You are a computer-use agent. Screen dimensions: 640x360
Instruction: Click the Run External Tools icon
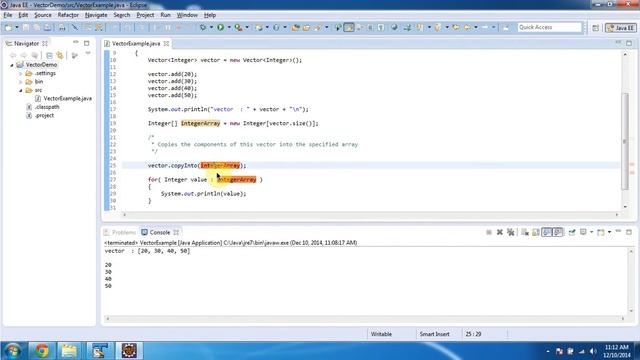point(238,27)
